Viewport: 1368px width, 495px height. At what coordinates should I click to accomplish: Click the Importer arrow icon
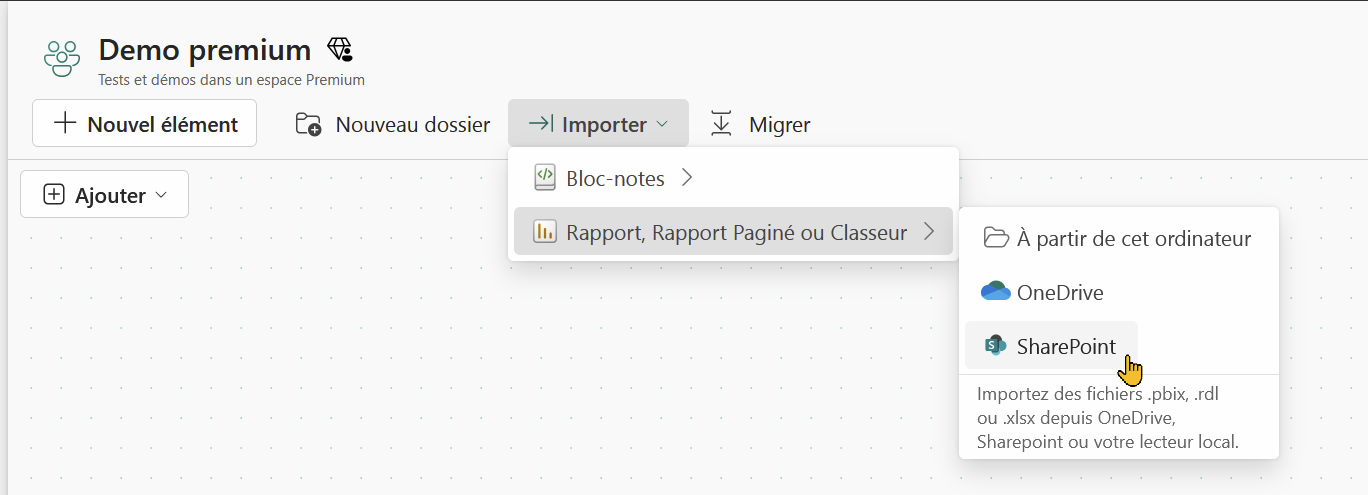pyautogui.click(x=541, y=124)
